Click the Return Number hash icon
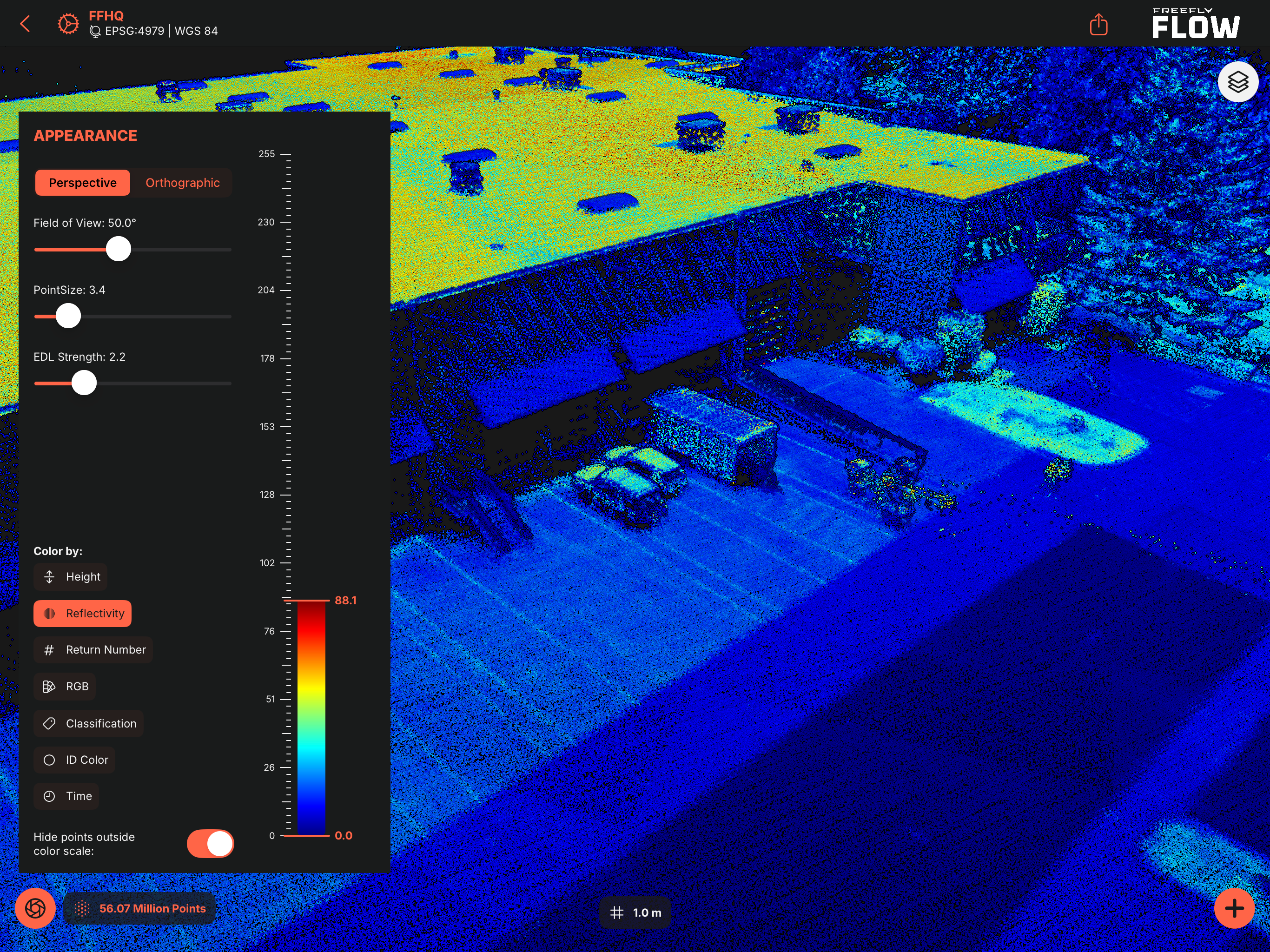This screenshot has height=952, width=1270. (49, 650)
